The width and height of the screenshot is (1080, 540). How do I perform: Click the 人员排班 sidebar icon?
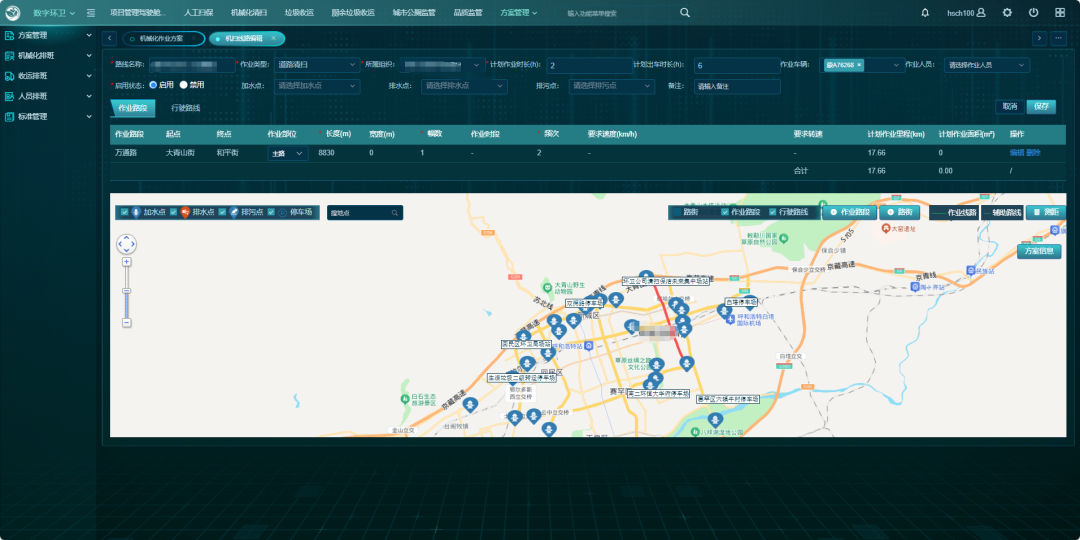click(10, 96)
